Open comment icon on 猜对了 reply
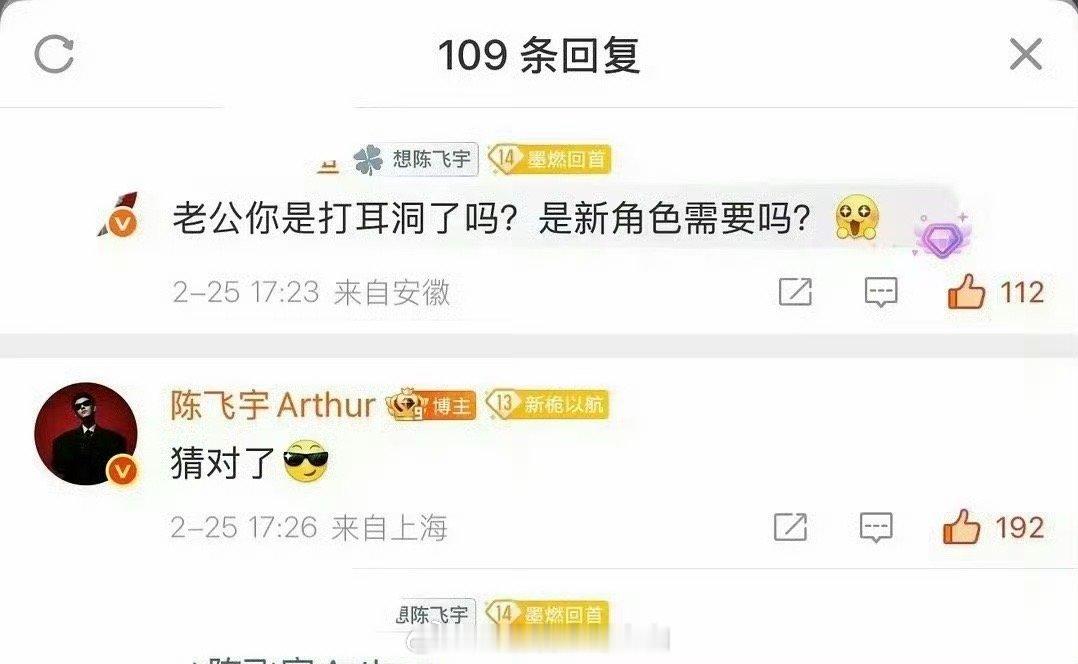 876,527
